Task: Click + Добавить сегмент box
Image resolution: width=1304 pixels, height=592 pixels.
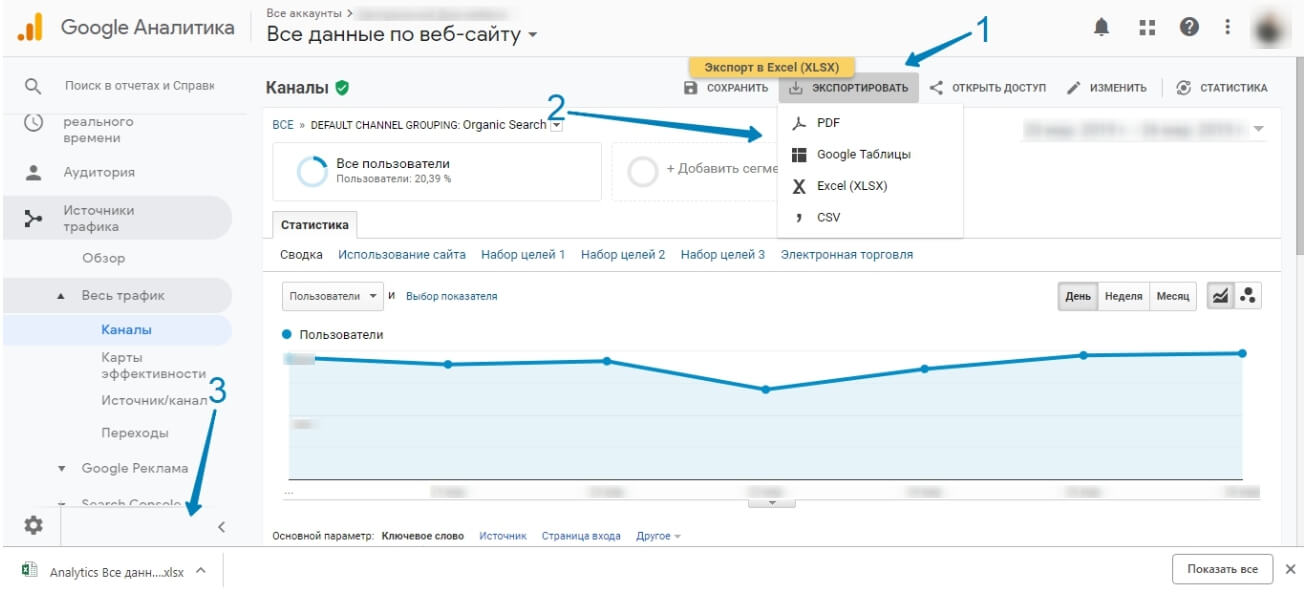Action: (695, 171)
